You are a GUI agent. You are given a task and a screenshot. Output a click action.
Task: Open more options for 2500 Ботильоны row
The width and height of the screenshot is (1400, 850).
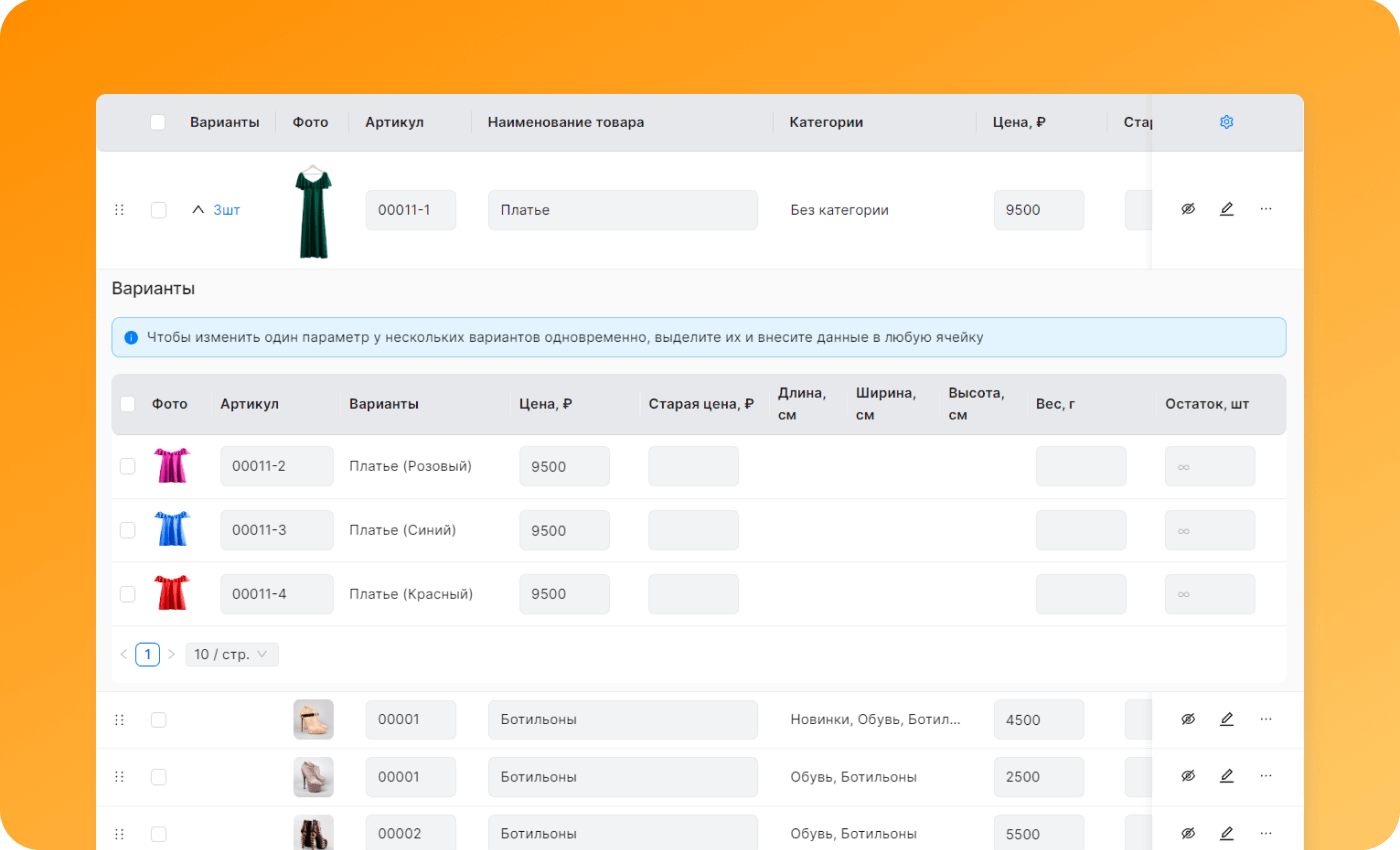tap(1265, 776)
